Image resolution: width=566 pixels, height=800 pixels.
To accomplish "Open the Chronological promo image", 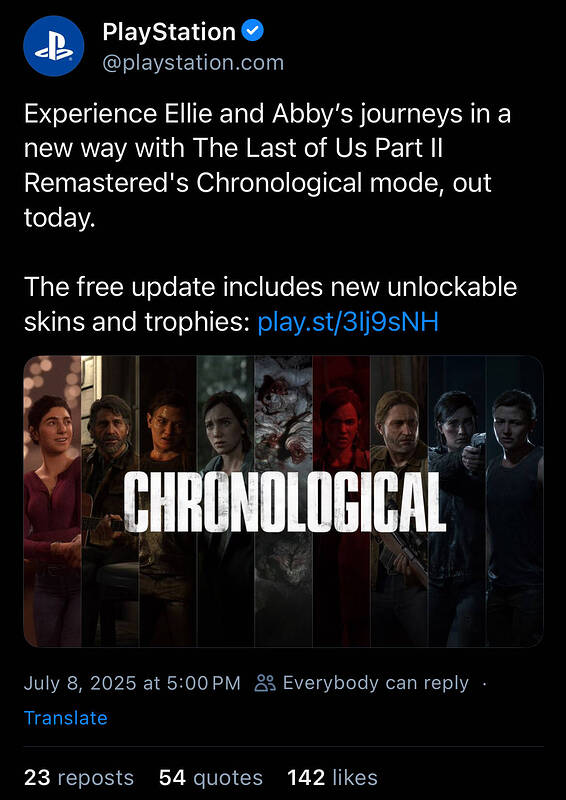I will [x=283, y=501].
